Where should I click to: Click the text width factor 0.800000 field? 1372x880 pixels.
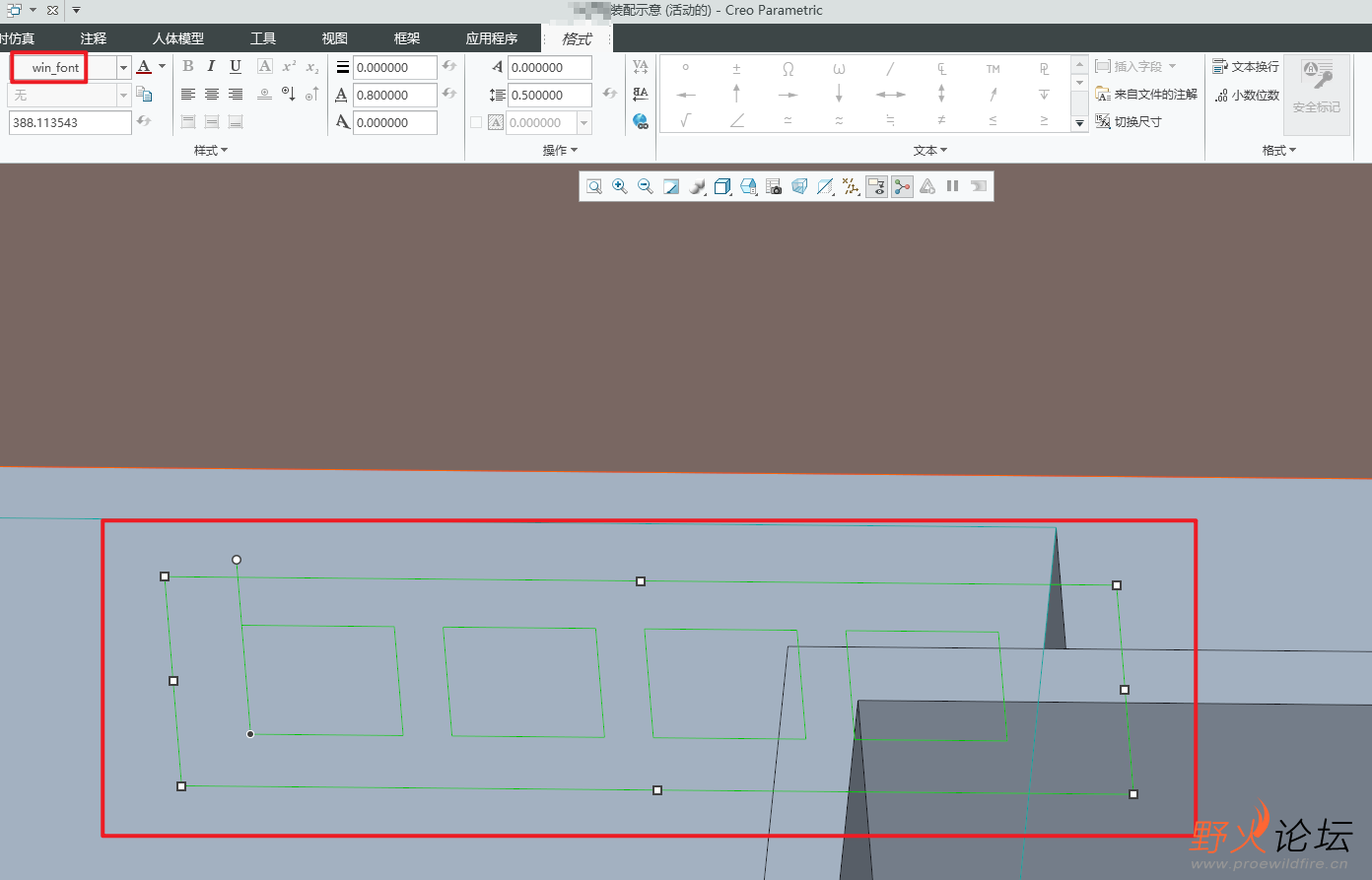395,95
